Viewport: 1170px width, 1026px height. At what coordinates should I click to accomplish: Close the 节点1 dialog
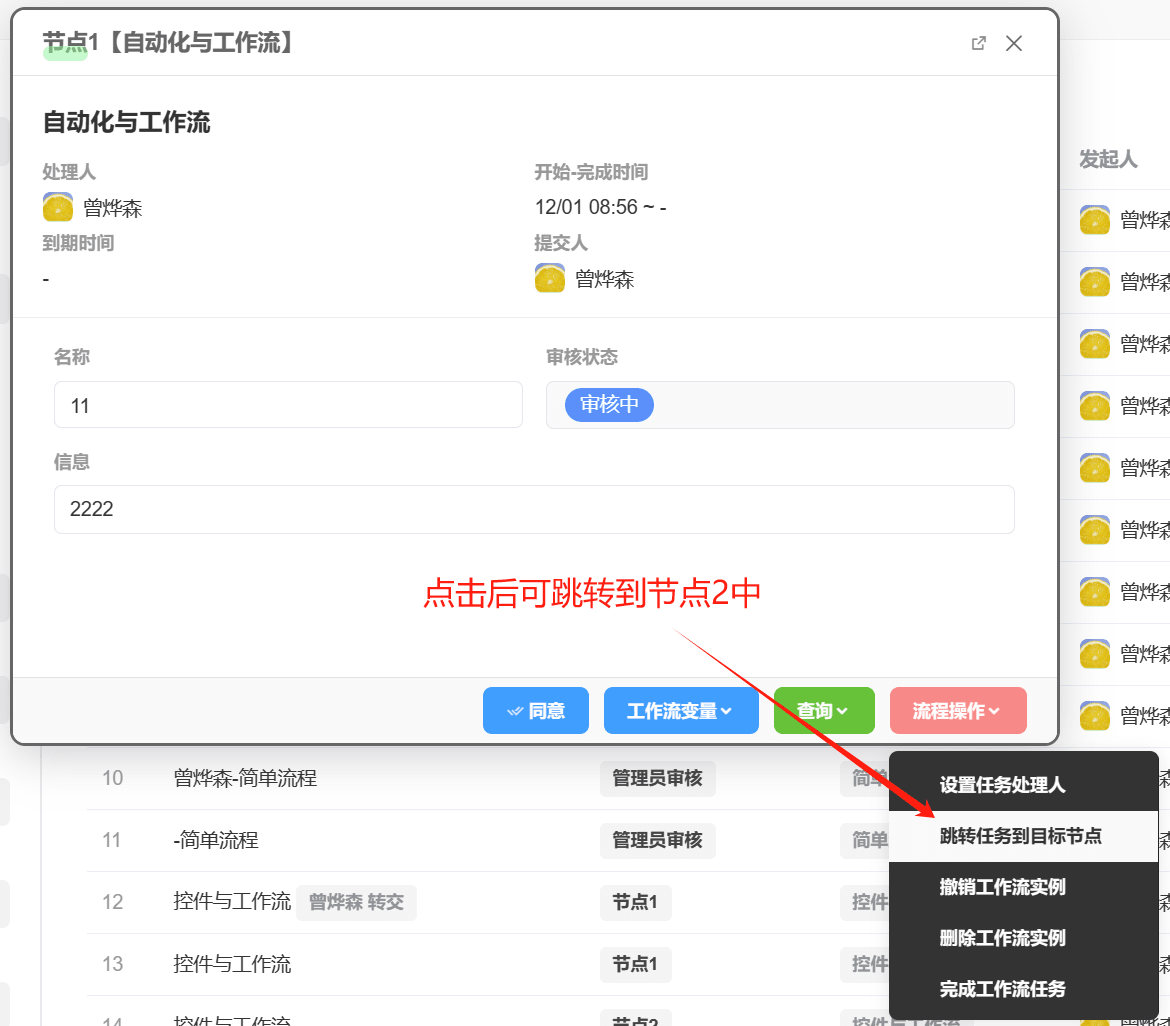click(x=1014, y=43)
